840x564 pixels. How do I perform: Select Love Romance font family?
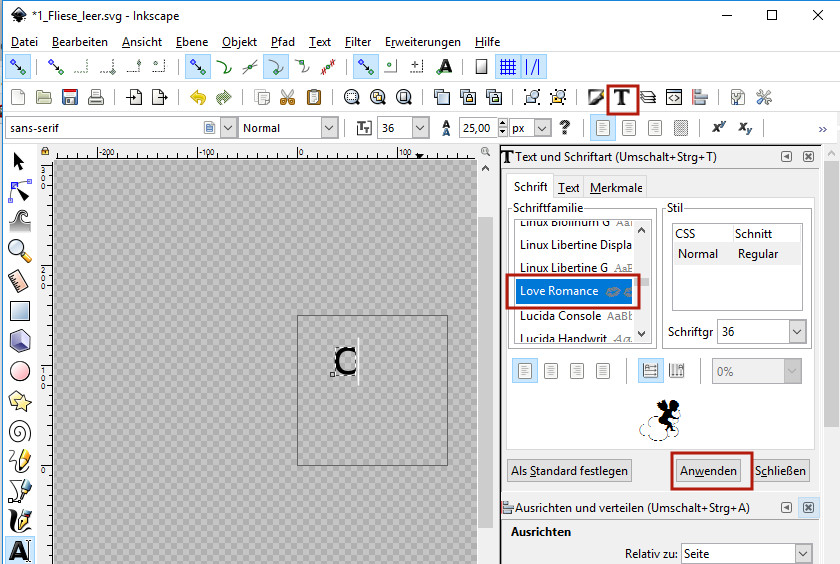pos(574,291)
